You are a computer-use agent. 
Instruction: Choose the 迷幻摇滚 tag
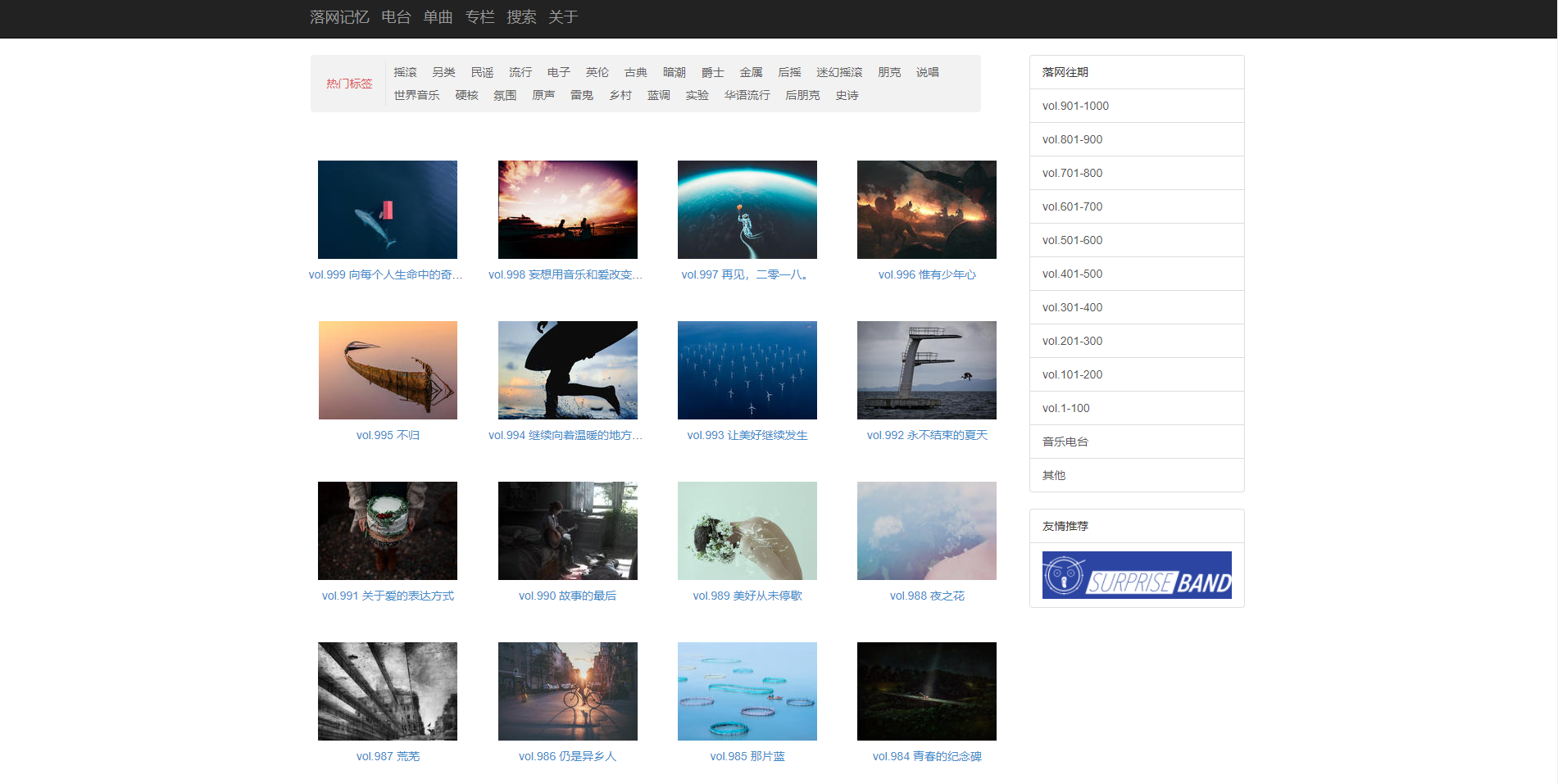click(839, 72)
